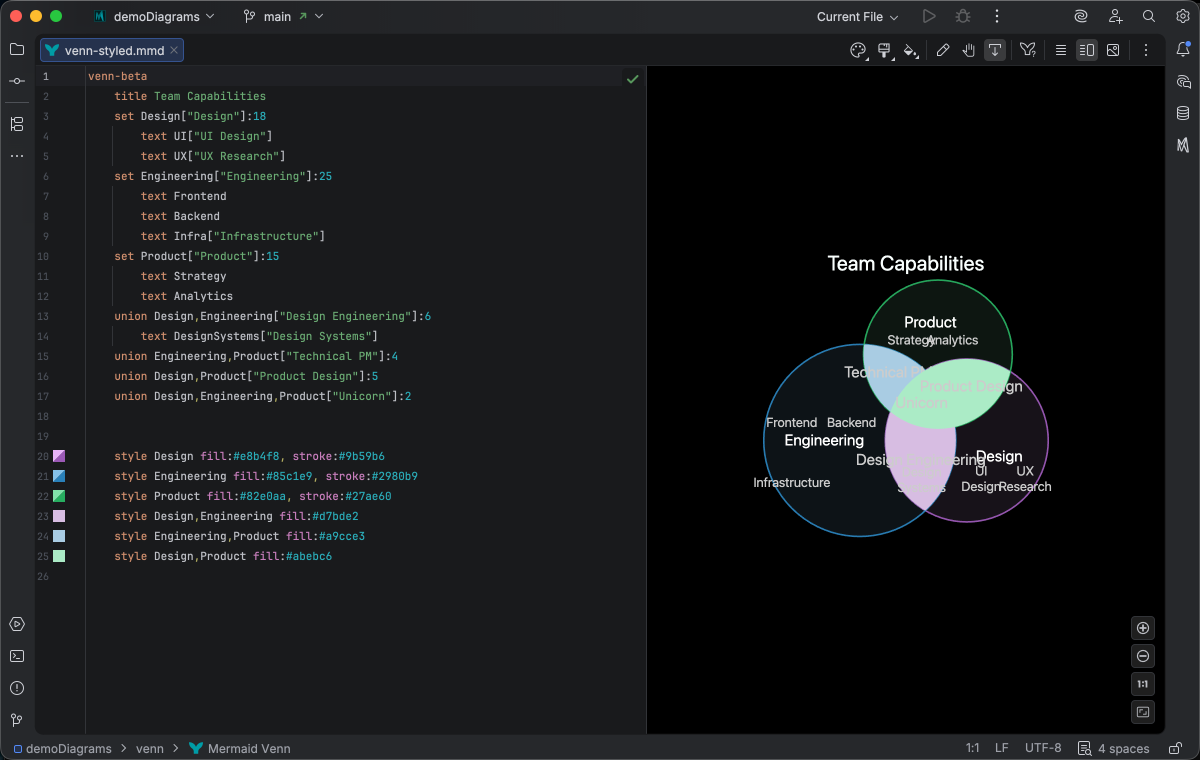This screenshot has width=1200, height=760.
Task: Click the pencil edit icon in editor toolbar
Action: click(x=943, y=50)
